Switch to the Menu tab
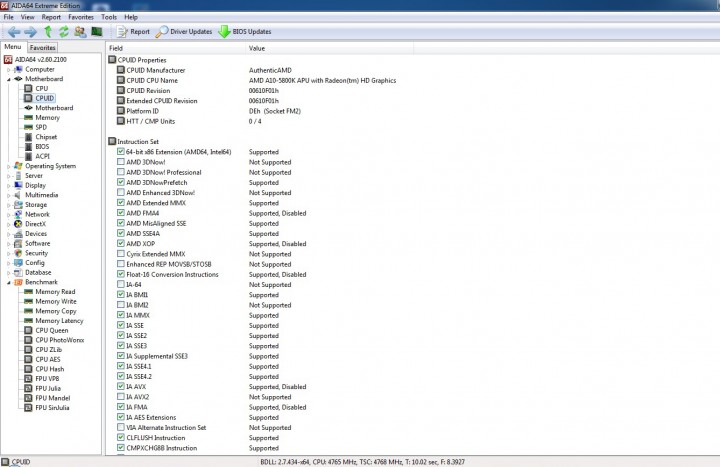This screenshot has height=467, width=720. (13, 47)
